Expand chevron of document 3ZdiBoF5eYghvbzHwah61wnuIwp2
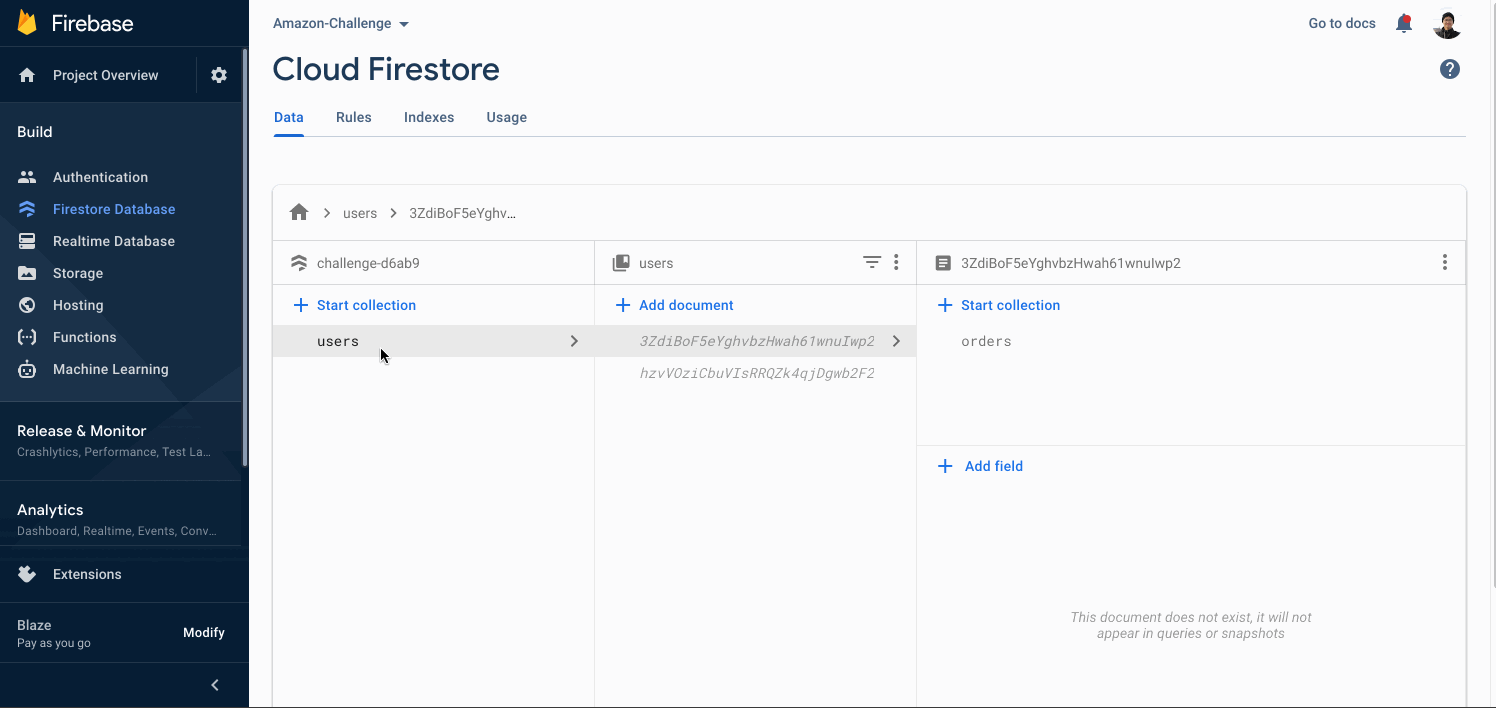 (896, 341)
